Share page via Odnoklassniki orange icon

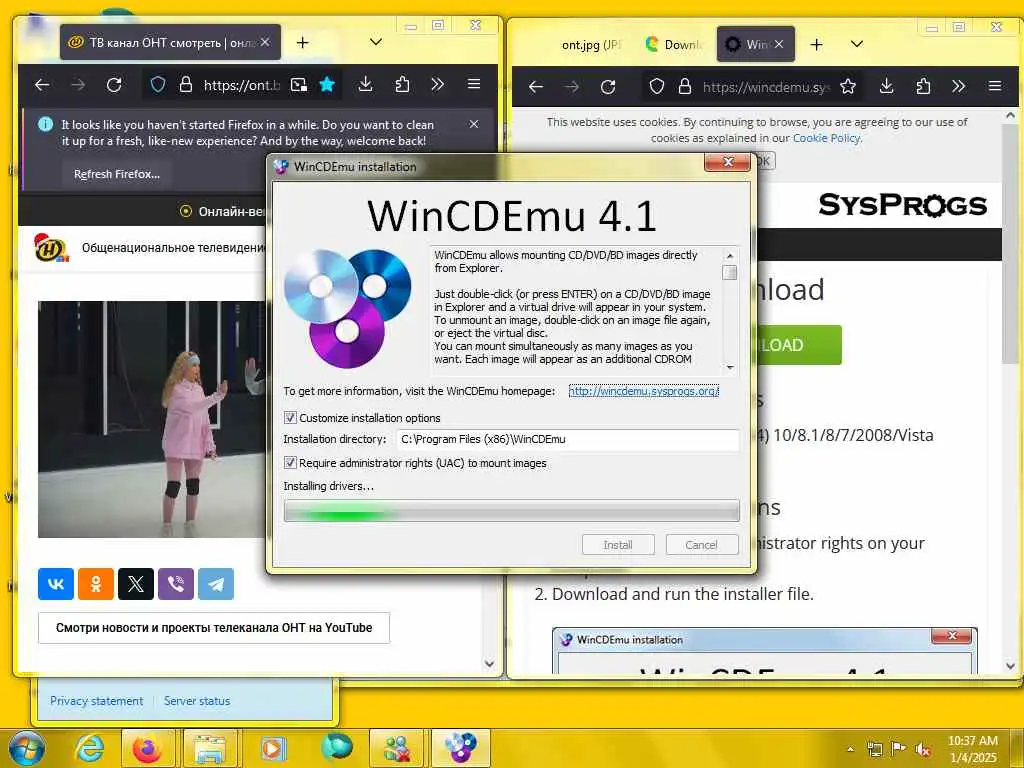tap(96, 584)
